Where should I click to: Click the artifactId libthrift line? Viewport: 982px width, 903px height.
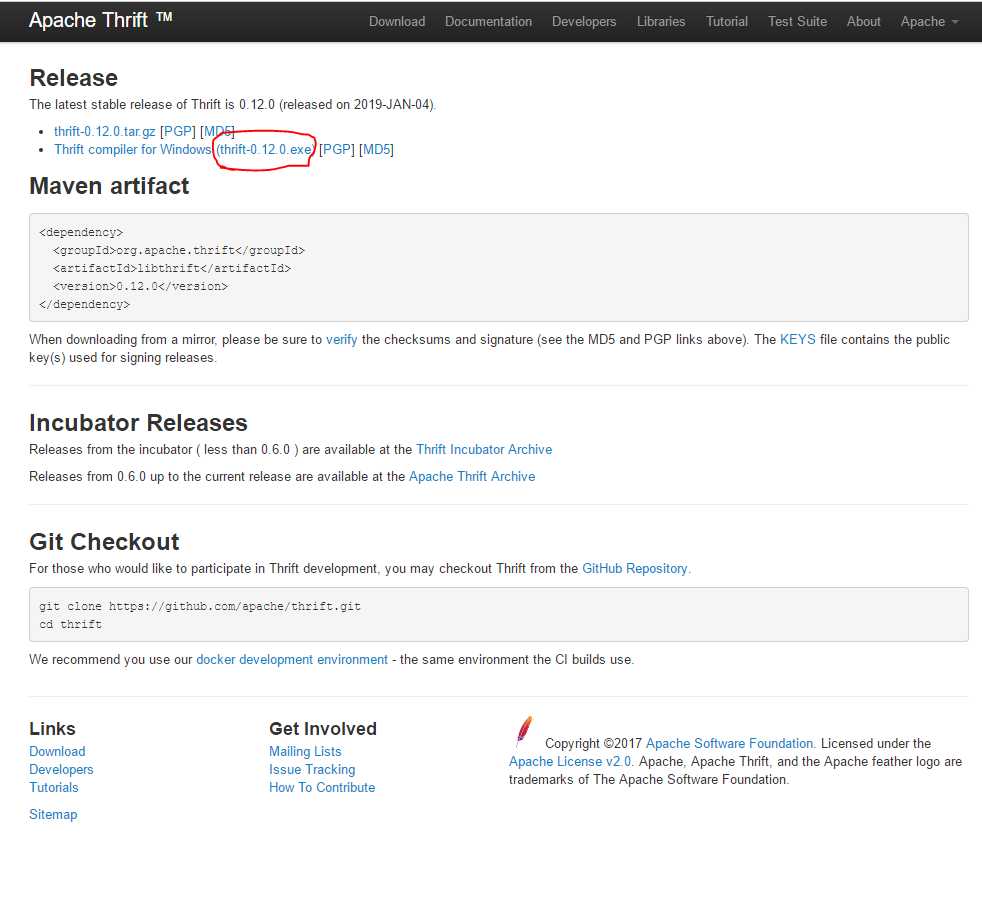click(172, 268)
